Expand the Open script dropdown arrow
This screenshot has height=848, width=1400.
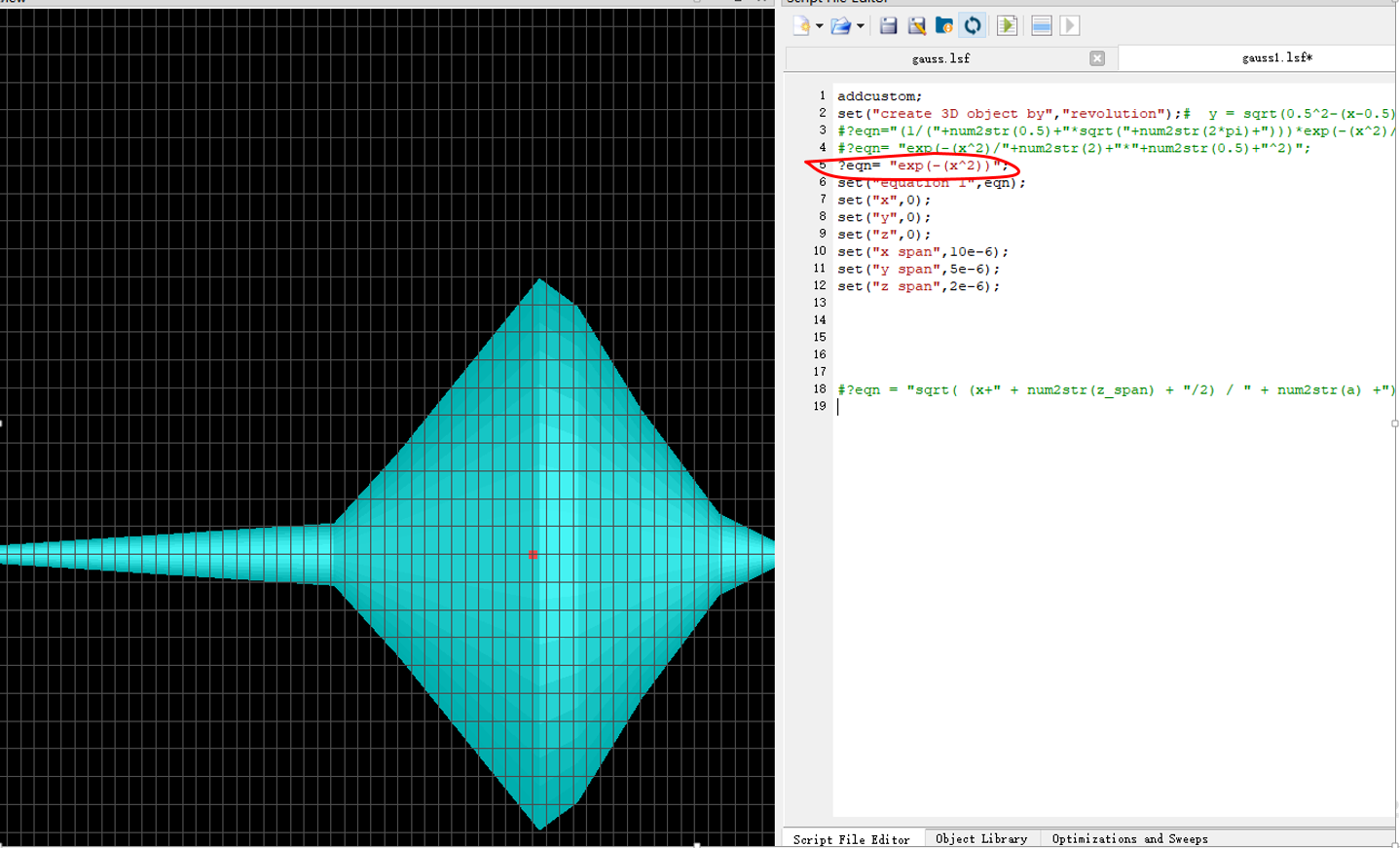click(861, 26)
